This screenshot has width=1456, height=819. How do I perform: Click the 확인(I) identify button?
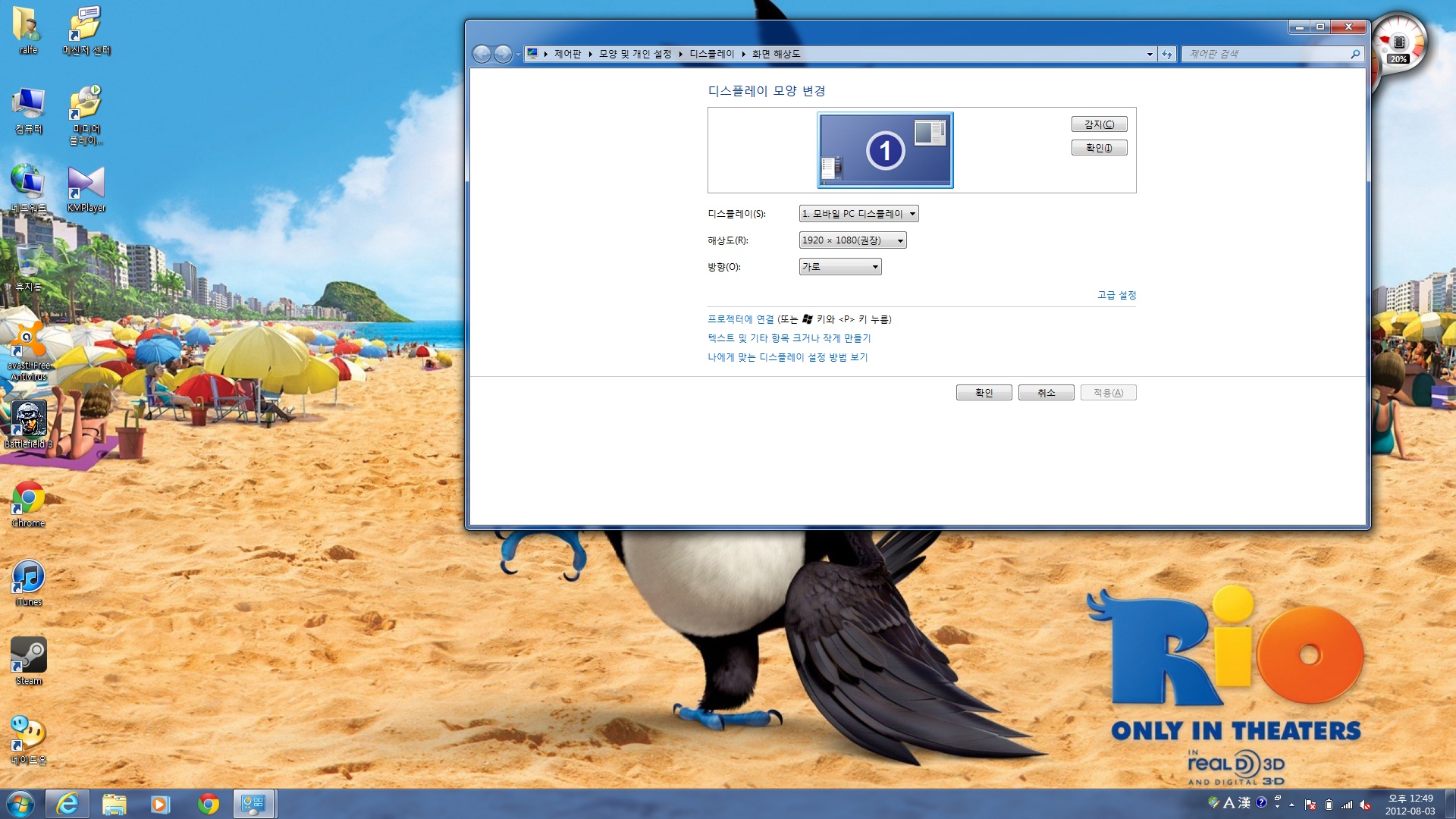[x=1099, y=148]
